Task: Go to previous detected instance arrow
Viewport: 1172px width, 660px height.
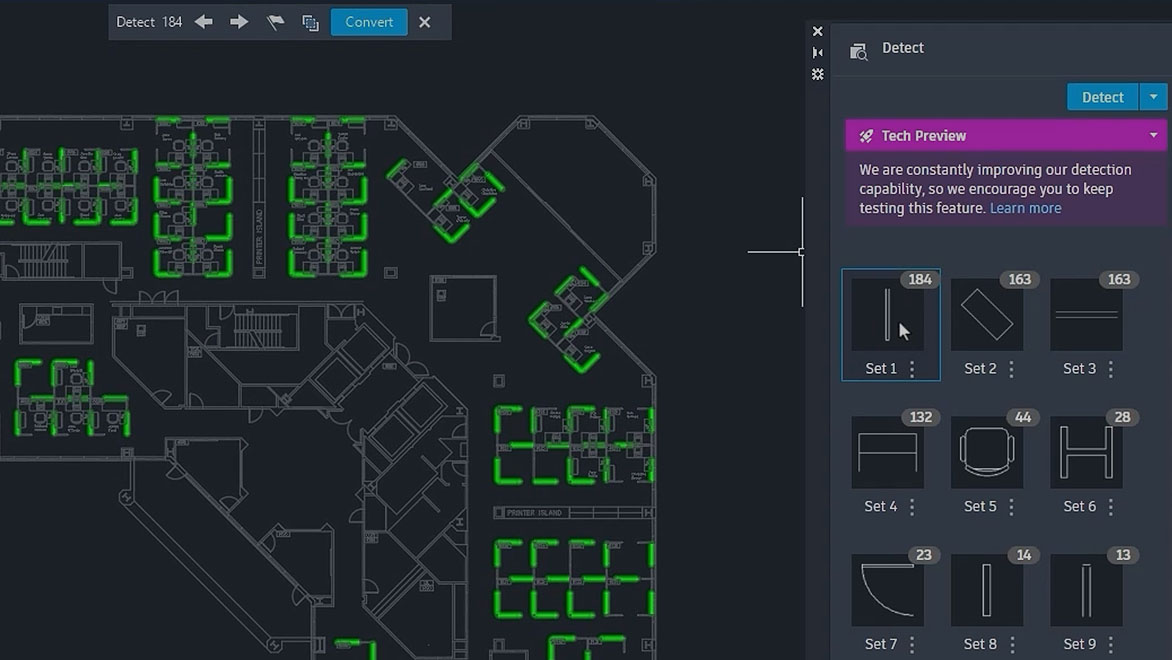Action: (x=204, y=22)
